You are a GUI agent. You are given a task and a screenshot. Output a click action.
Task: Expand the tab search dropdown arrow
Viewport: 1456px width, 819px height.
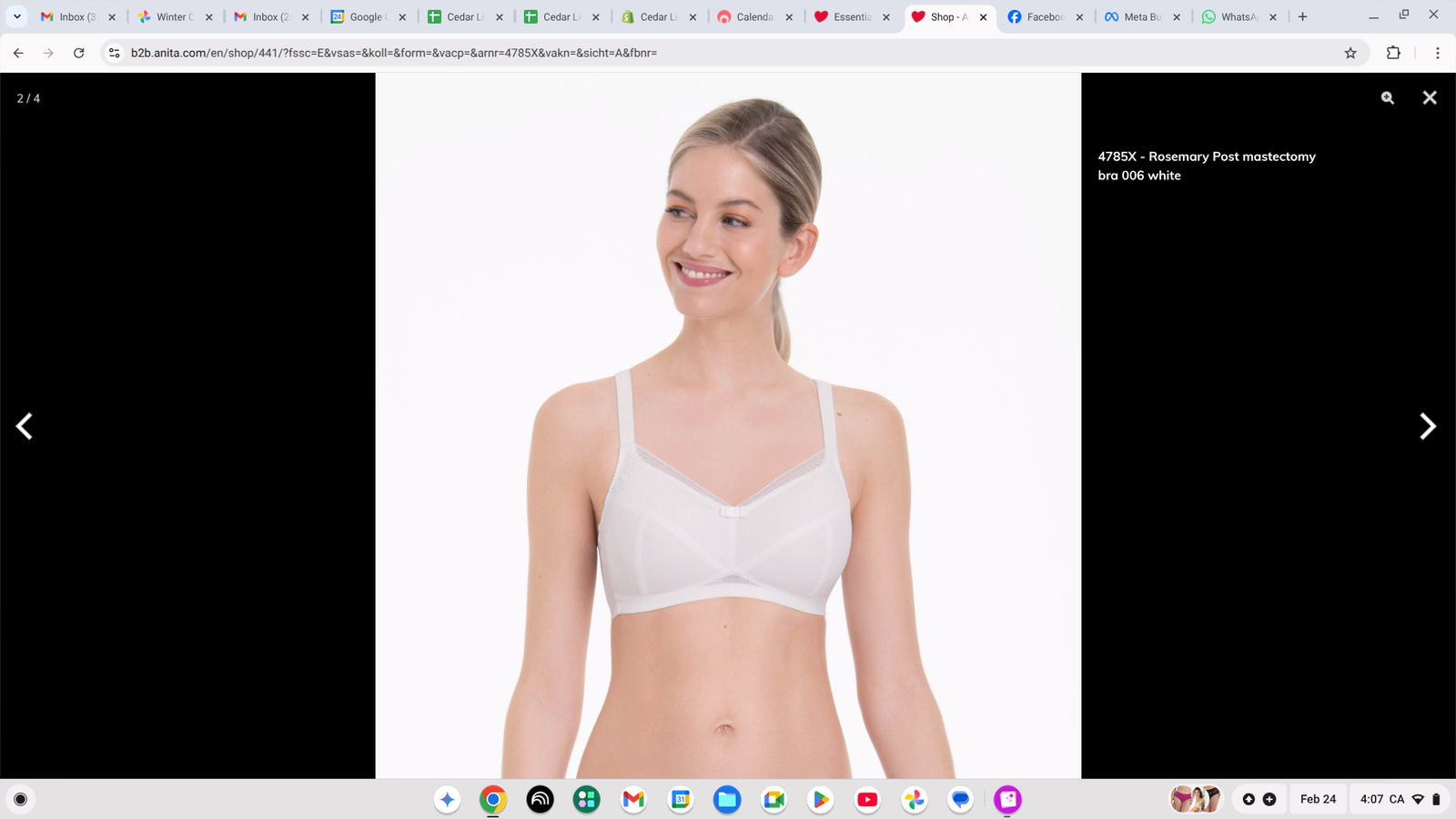16,16
